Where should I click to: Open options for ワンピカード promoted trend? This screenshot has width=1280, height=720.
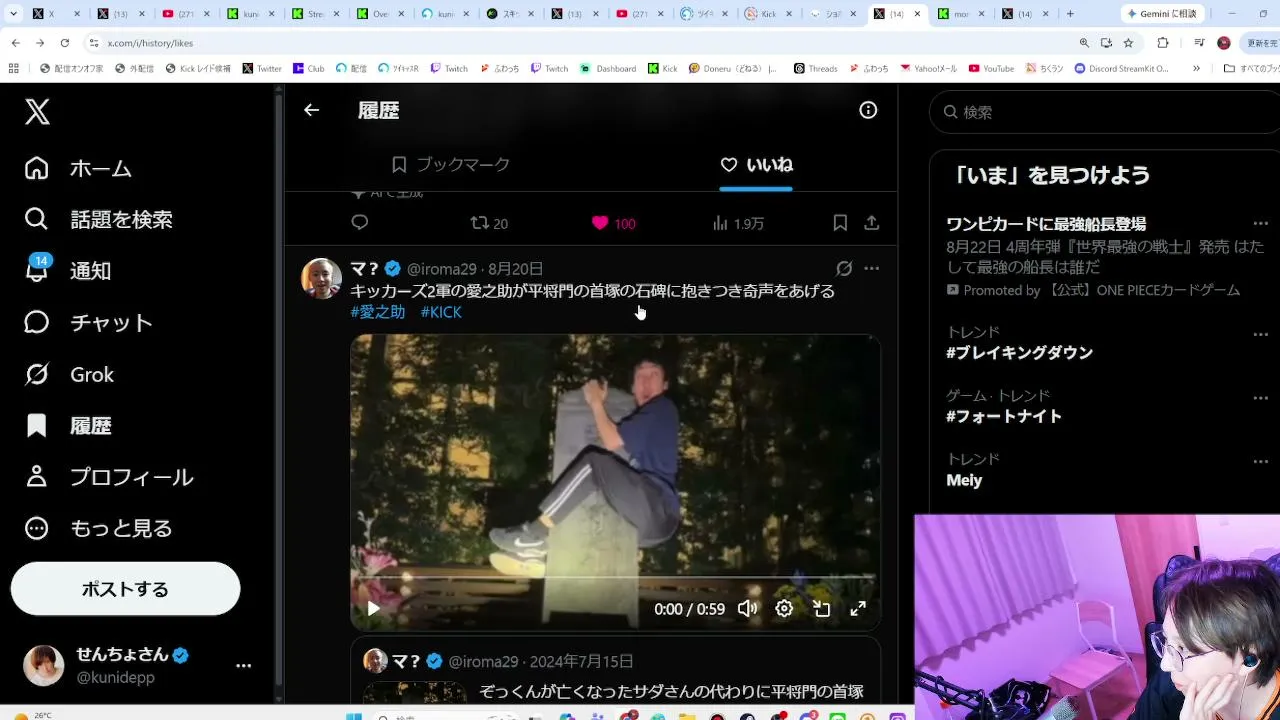click(1260, 224)
